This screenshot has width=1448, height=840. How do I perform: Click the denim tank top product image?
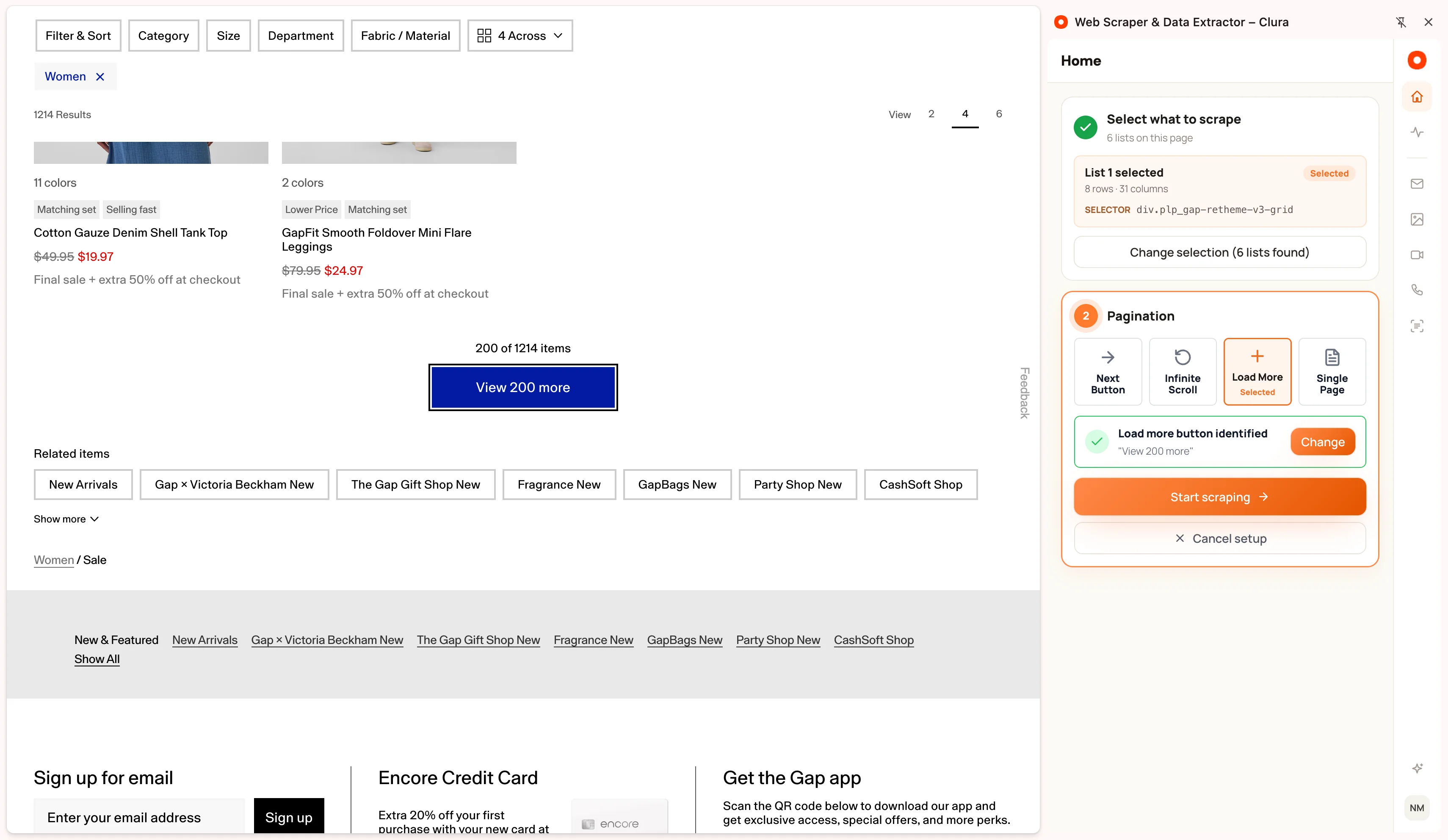point(151,152)
